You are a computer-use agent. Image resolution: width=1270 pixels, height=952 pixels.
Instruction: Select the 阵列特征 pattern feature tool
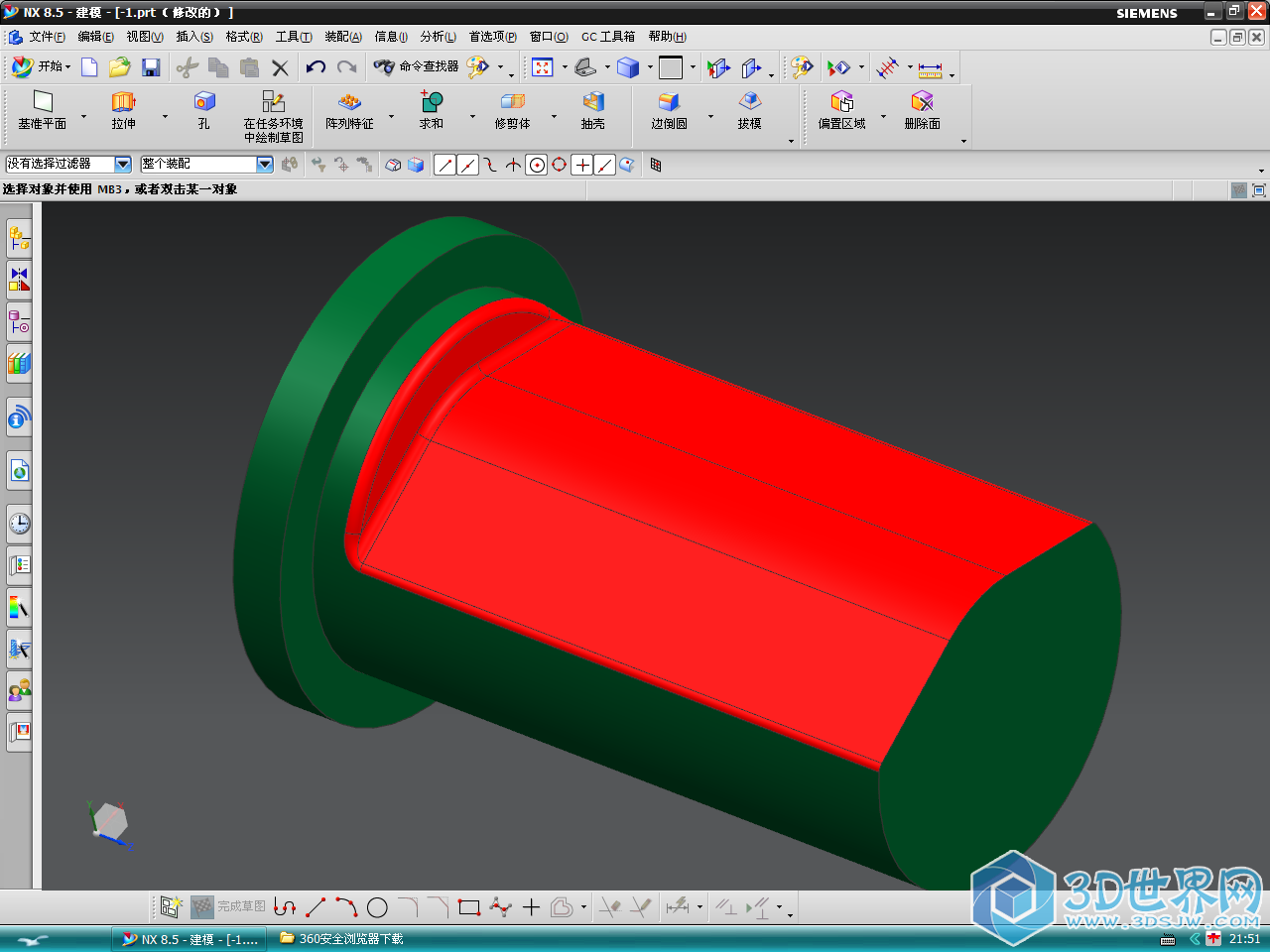point(349,110)
